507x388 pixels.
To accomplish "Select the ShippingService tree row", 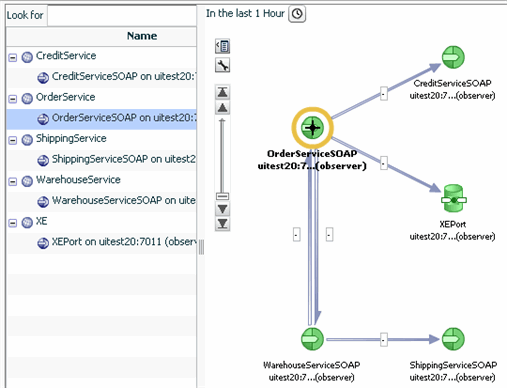I will 101,140.
